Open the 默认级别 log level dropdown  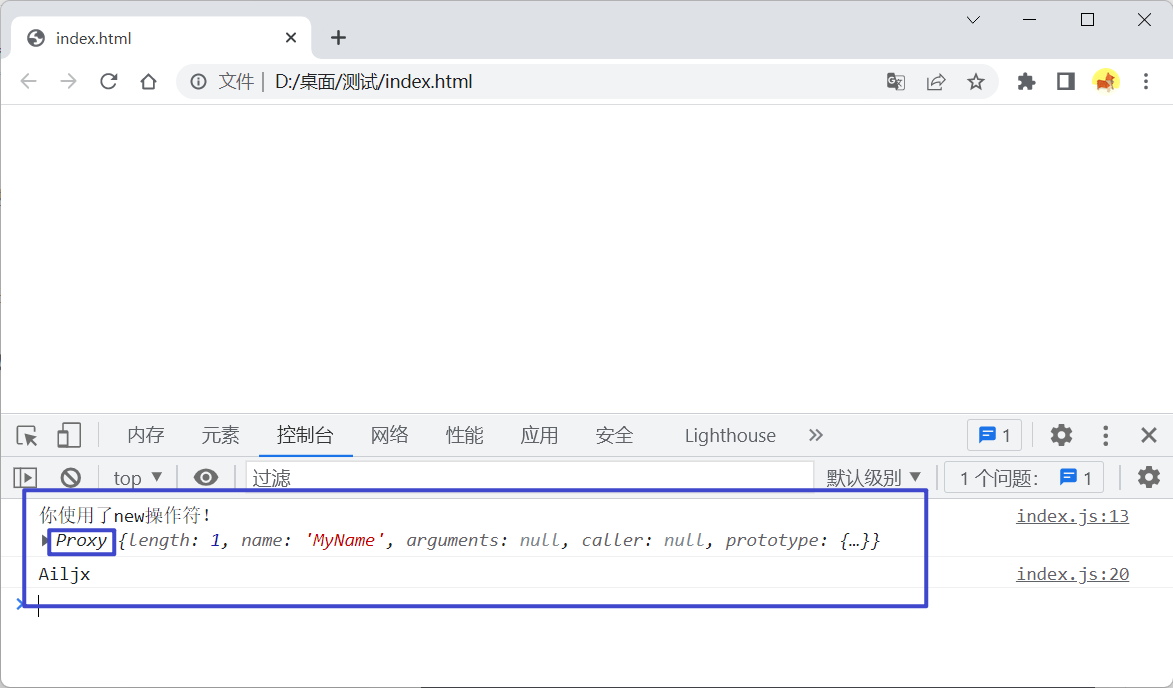pyautogui.click(x=873, y=477)
